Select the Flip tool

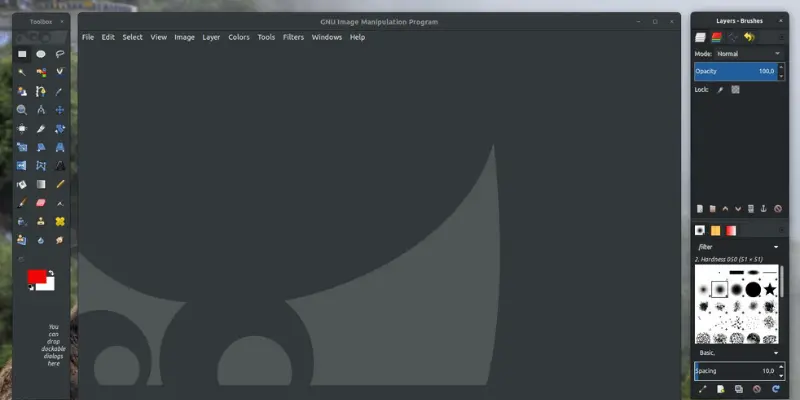(22, 166)
